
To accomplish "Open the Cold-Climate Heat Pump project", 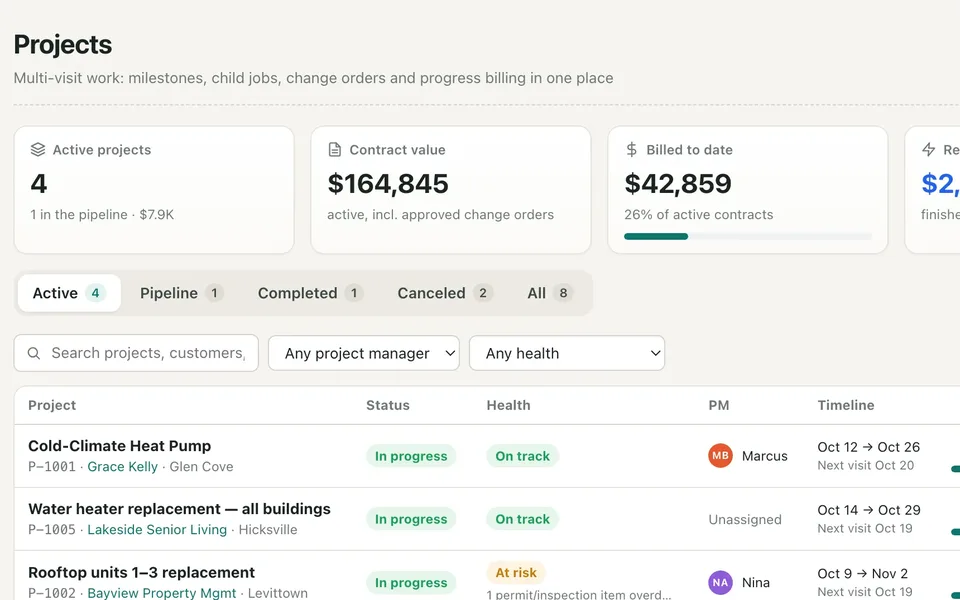I will point(119,446).
